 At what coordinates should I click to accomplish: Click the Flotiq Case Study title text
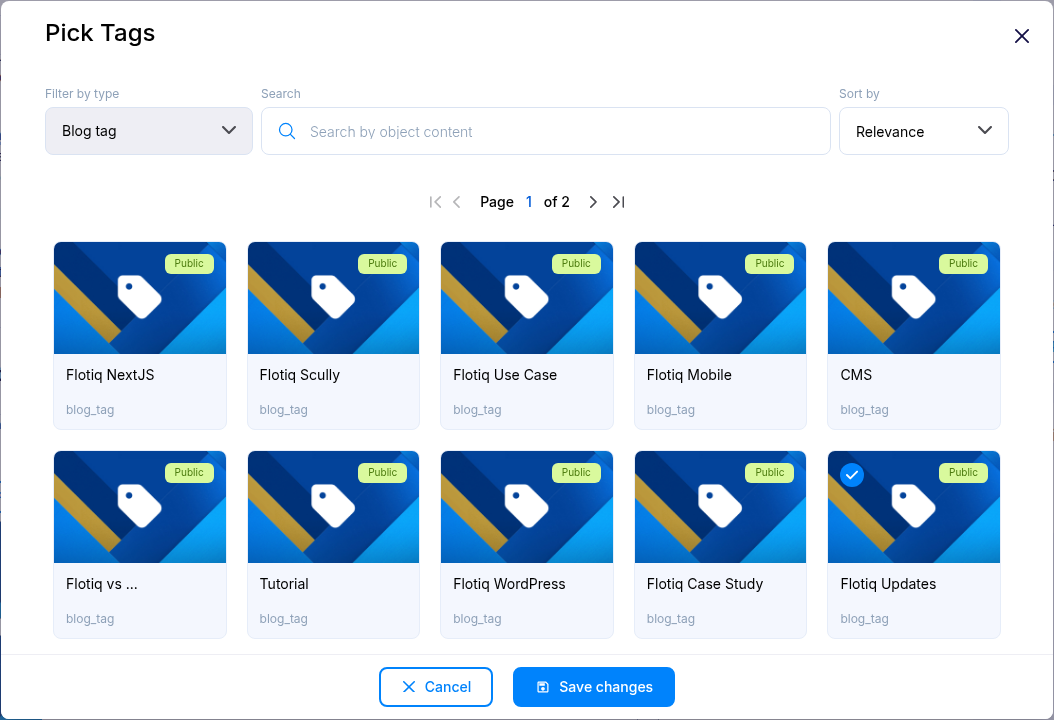point(704,584)
